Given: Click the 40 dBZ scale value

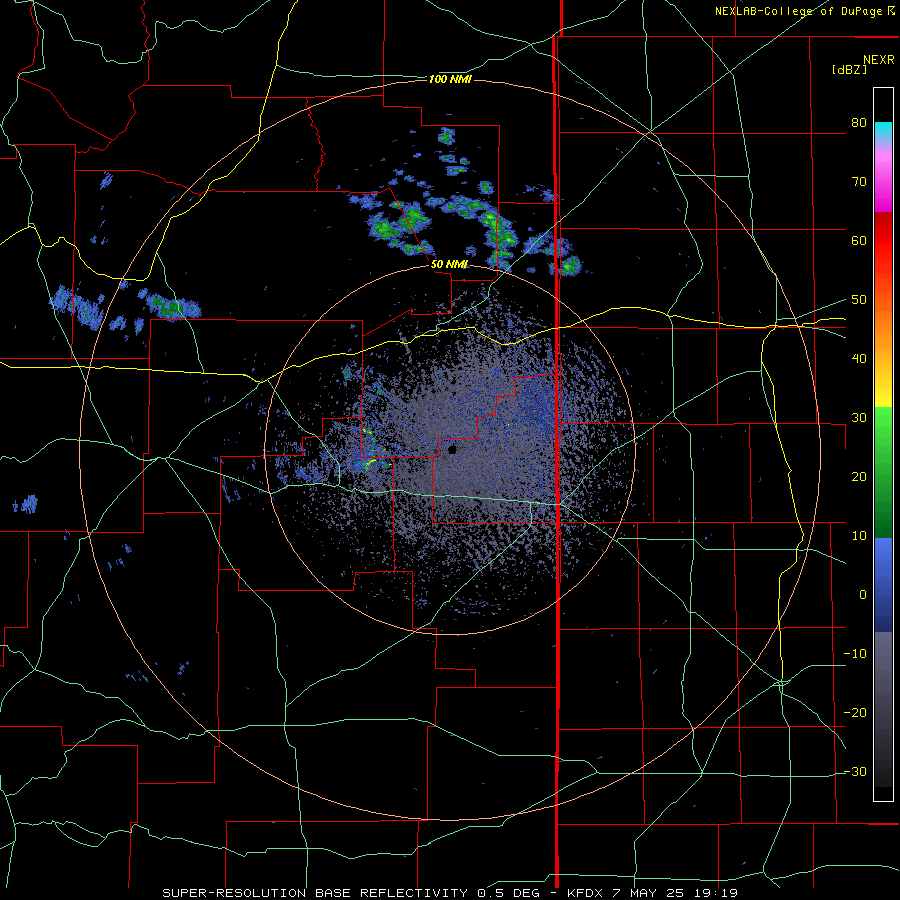Looking at the screenshot, I should coord(859,359).
